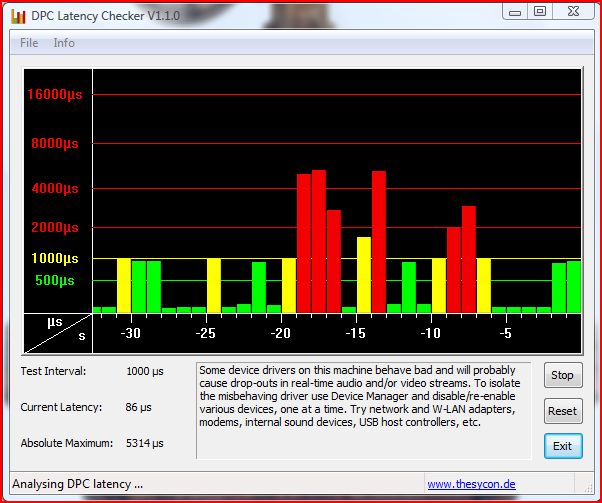The image size is (602, 503).
Task: Open the Info menu
Action: pyautogui.click(x=64, y=43)
